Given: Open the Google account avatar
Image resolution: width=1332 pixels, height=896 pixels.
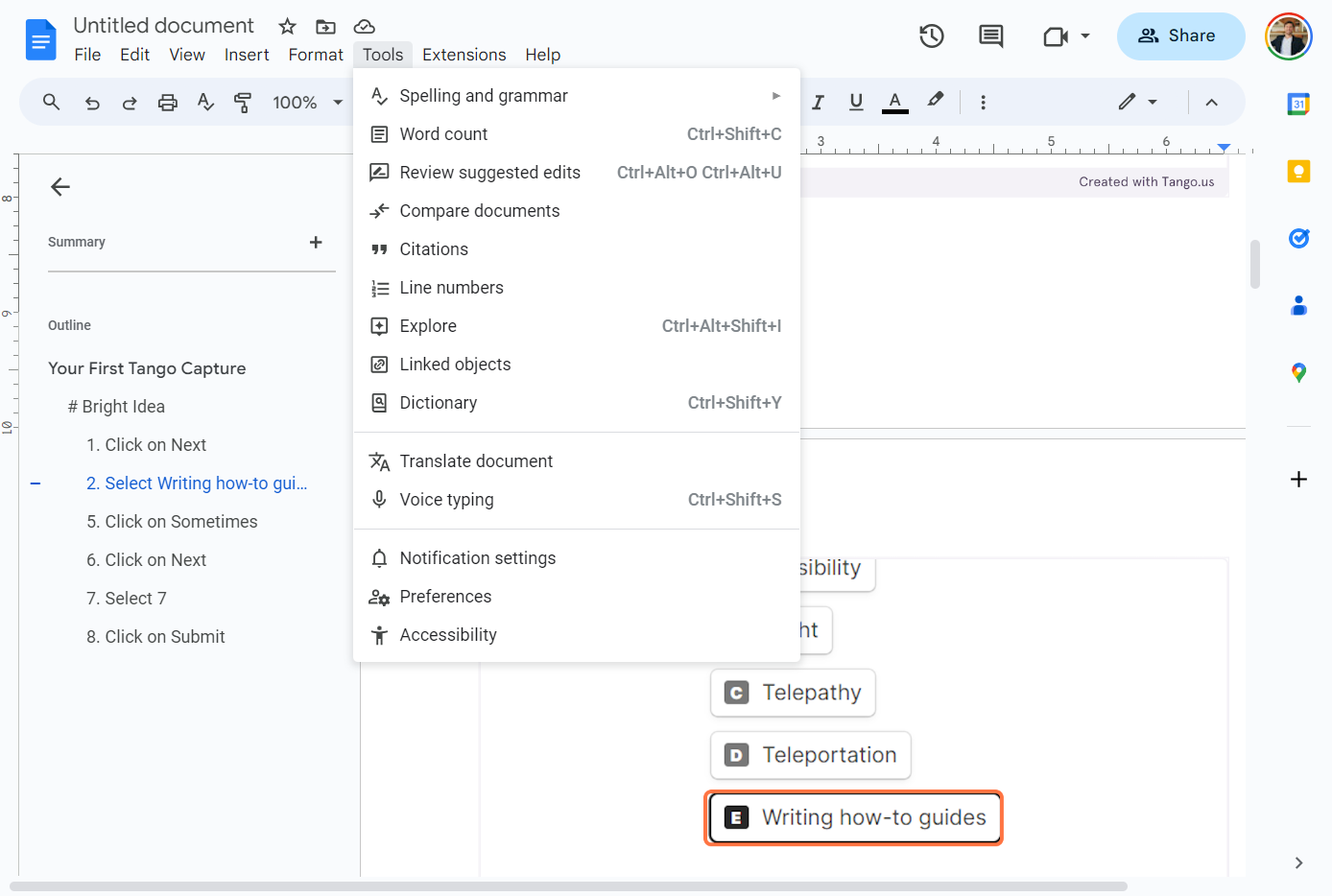Looking at the screenshot, I should (x=1288, y=36).
